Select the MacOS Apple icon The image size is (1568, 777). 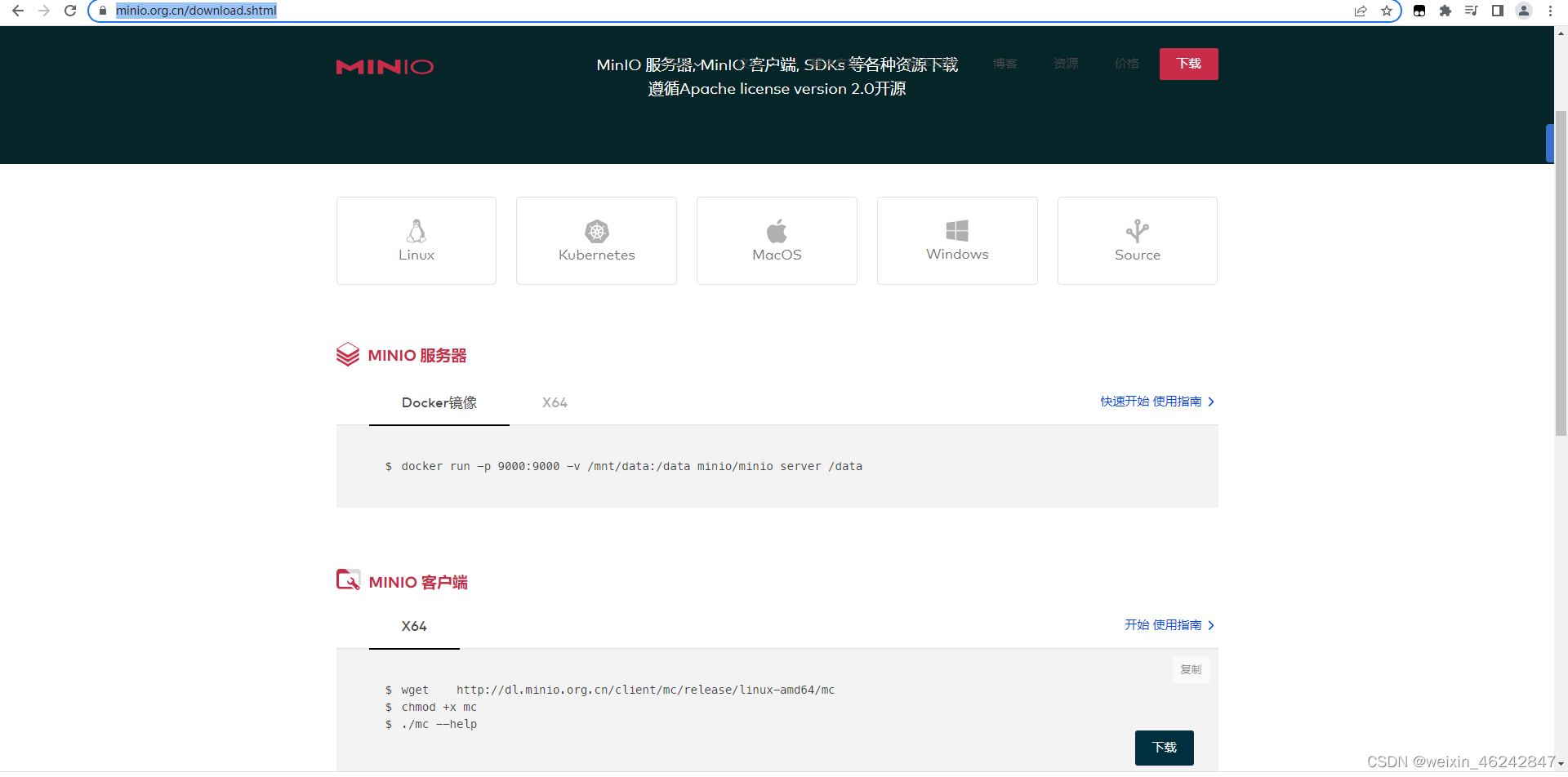pyautogui.click(x=777, y=229)
